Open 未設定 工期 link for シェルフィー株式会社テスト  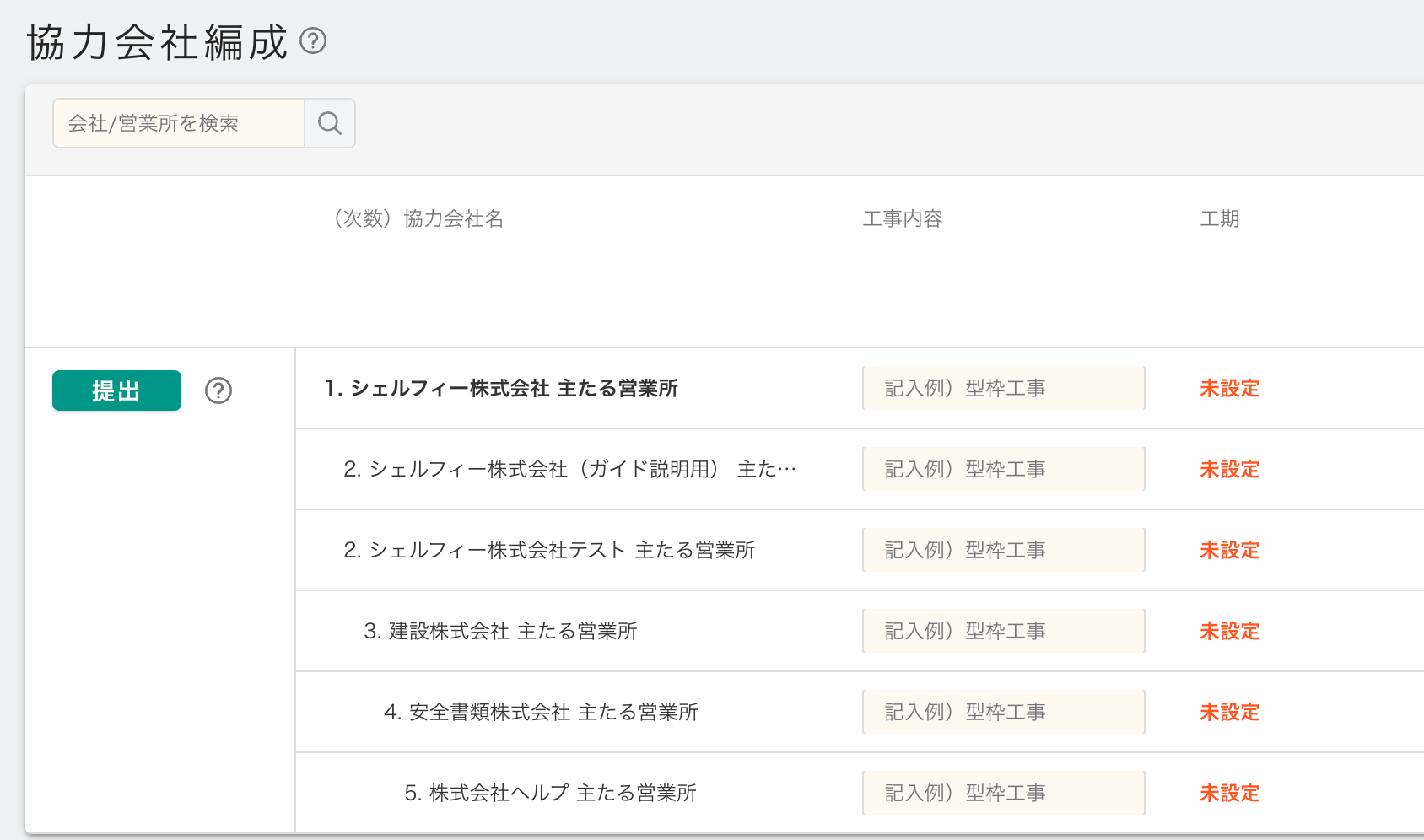[1229, 550]
